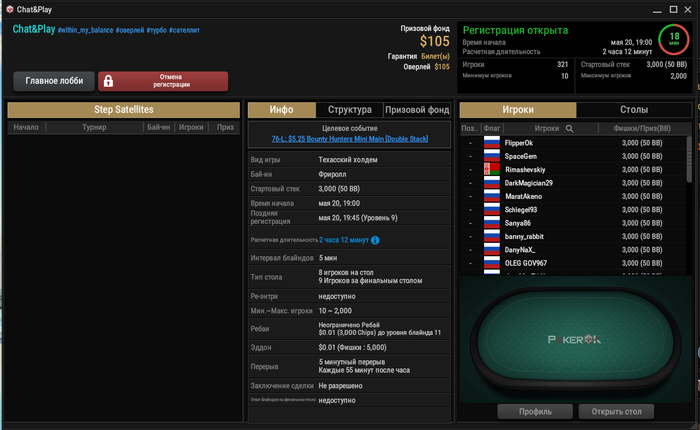
Task: Click Отмена регистрации button
Action: pos(163,81)
